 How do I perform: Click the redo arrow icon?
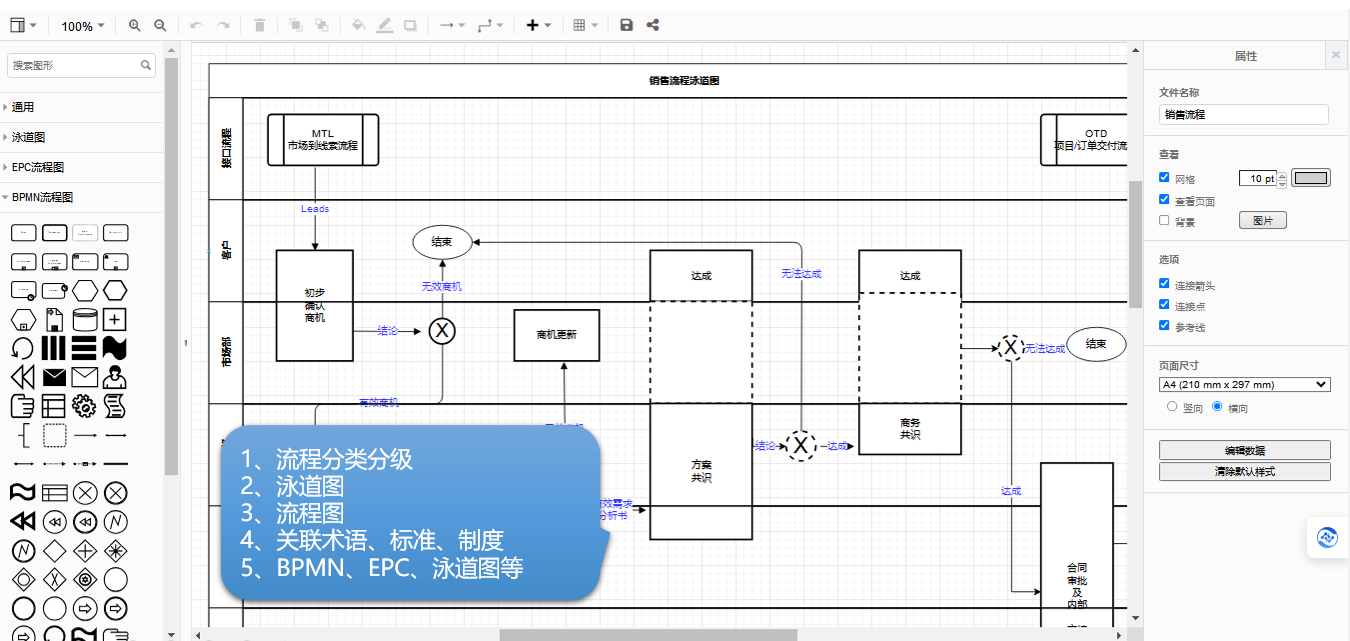(223, 26)
